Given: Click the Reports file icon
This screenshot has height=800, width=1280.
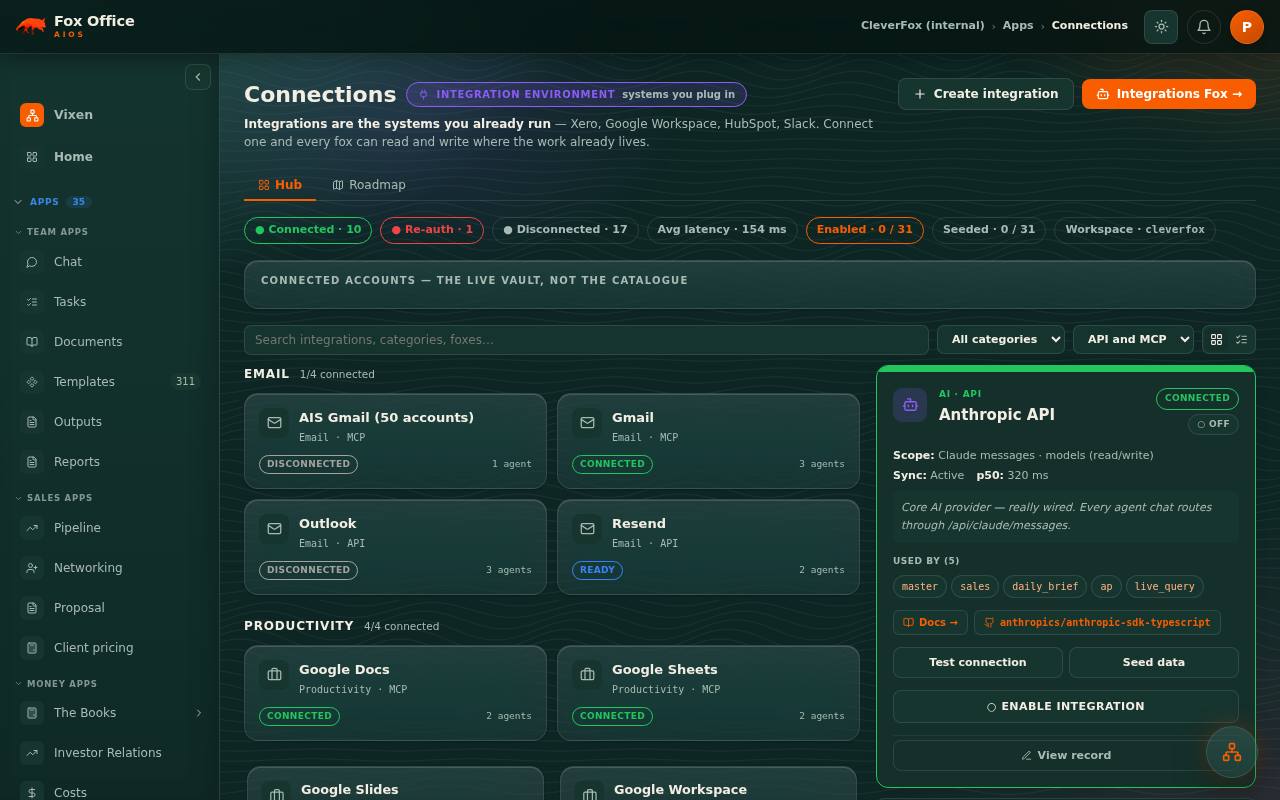Looking at the screenshot, I should 32,462.
